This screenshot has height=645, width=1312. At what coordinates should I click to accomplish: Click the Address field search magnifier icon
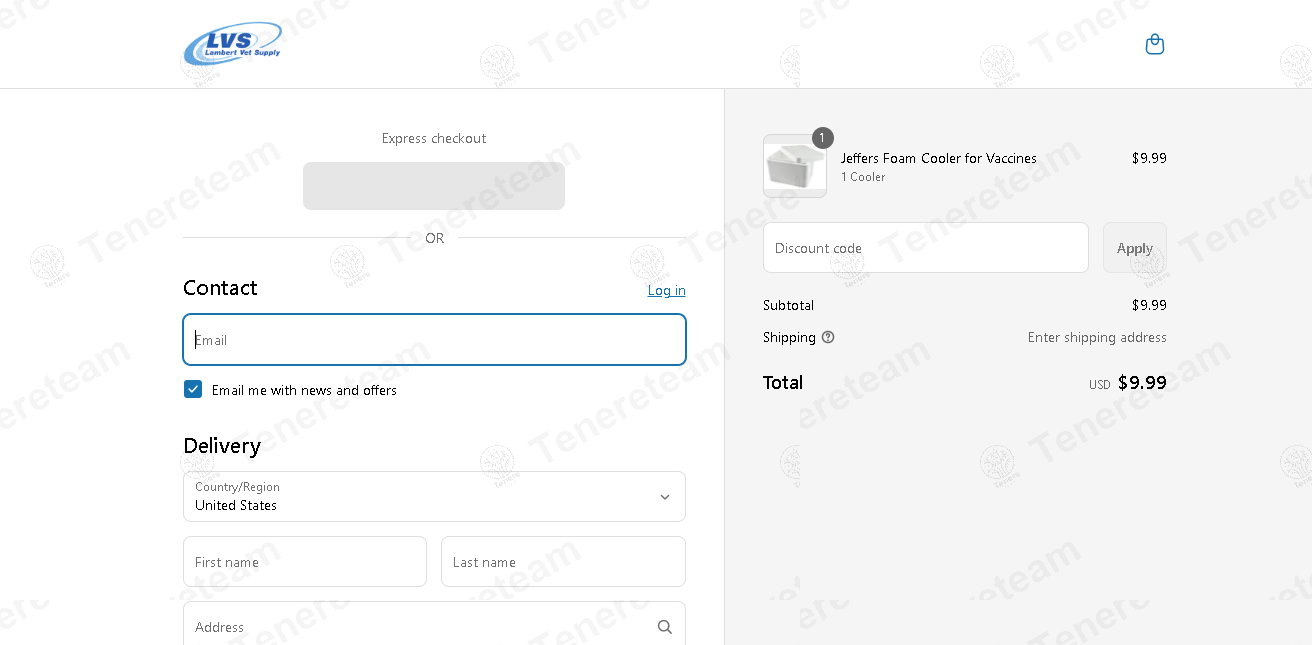[665, 627]
